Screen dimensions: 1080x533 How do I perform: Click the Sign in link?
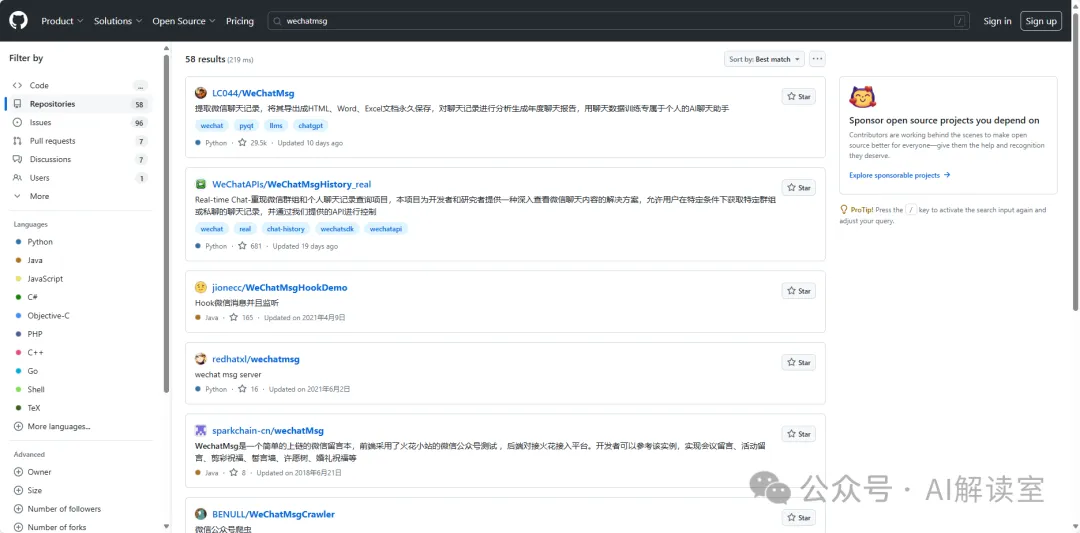point(997,21)
